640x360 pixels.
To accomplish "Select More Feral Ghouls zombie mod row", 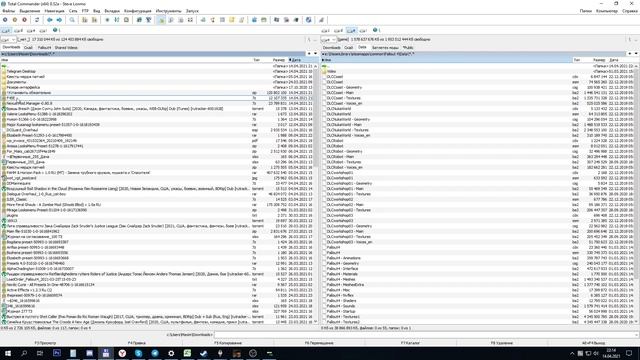I will 157,204.
